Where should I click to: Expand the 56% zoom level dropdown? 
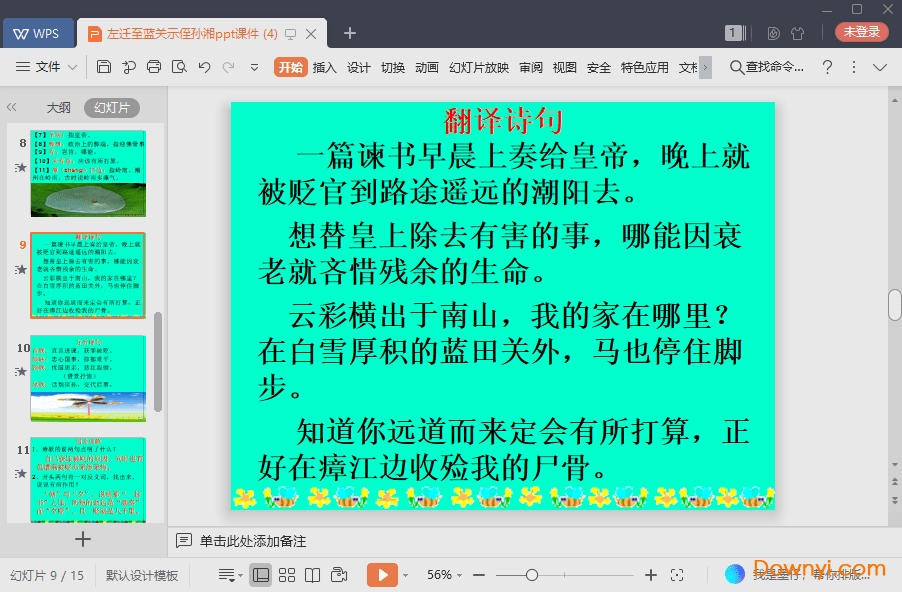[445, 575]
